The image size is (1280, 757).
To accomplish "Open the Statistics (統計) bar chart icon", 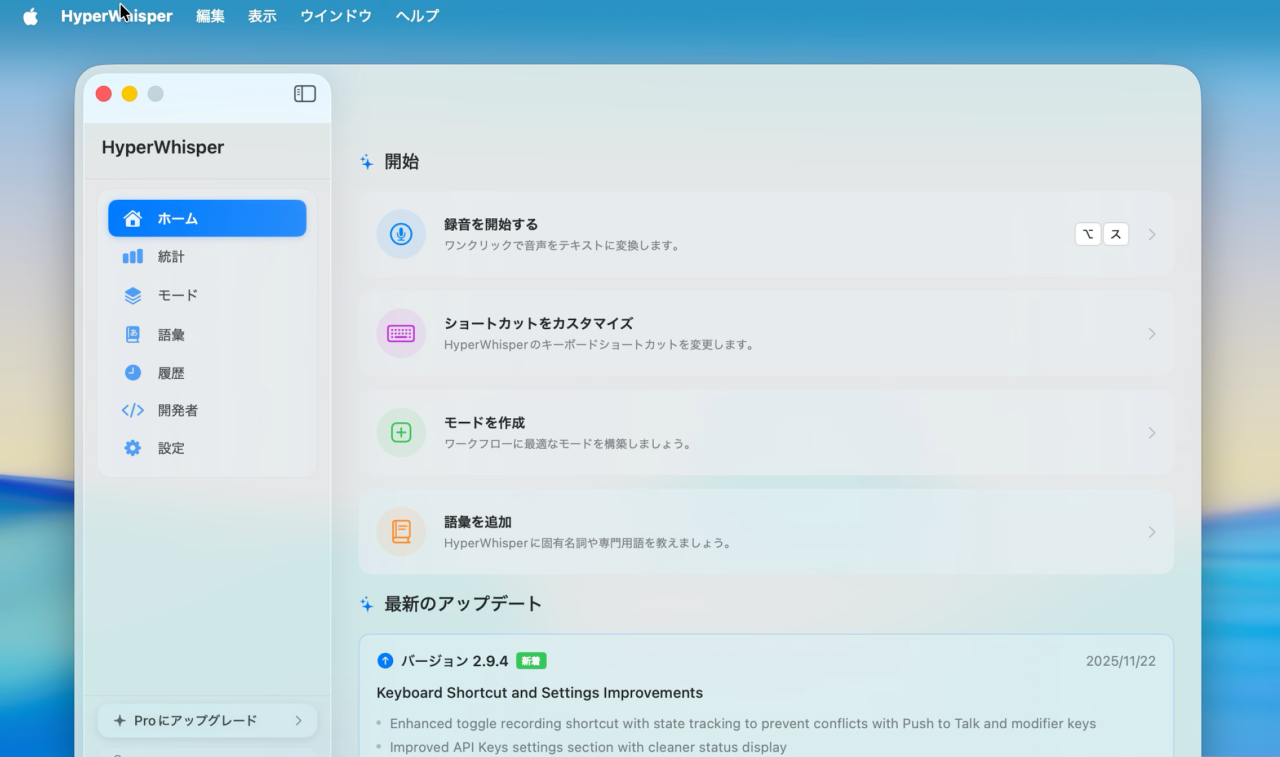I will pos(133,257).
